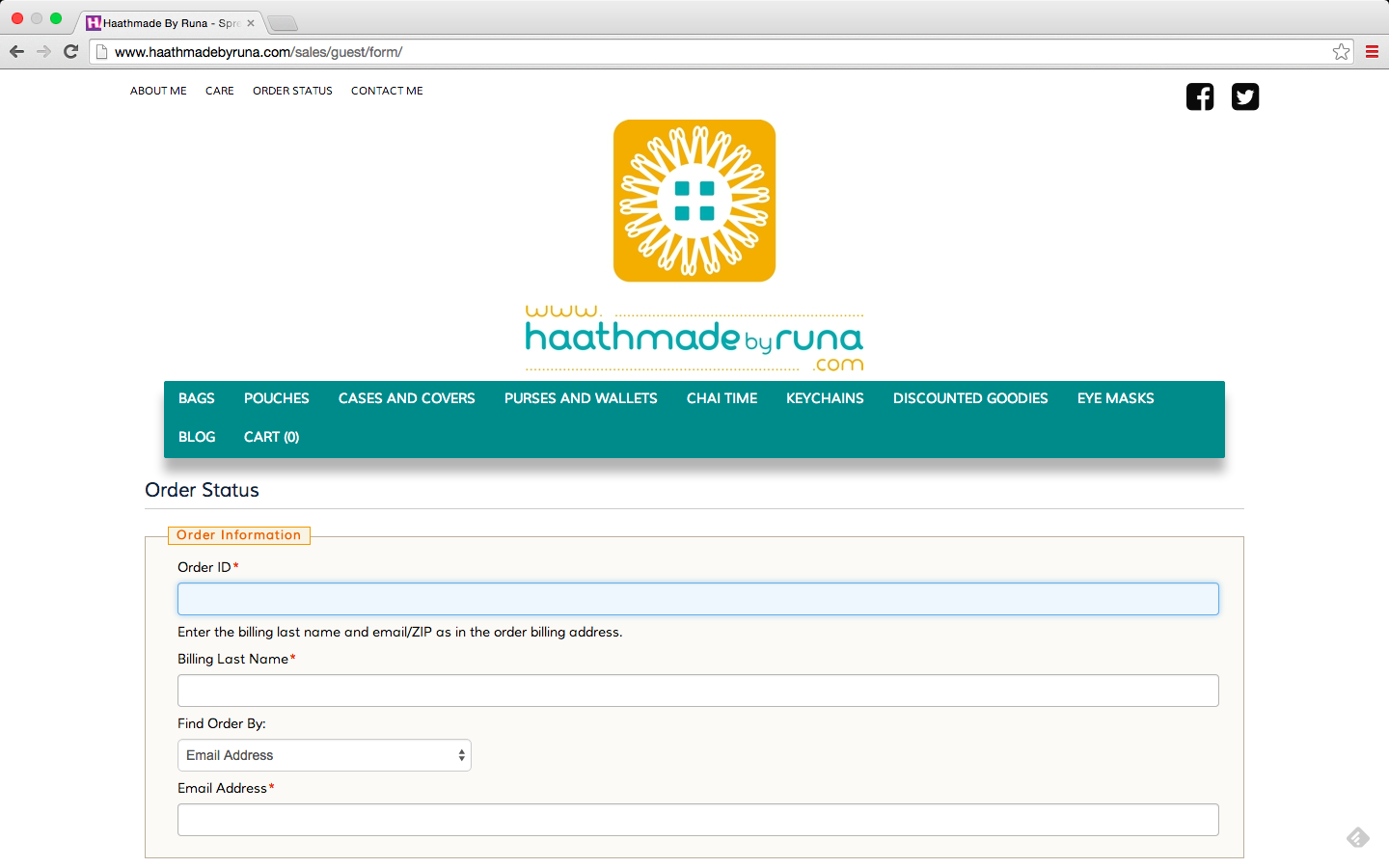Screen dimensions: 1389x868
Task: Open the Chrome hamburger menu
Action: coord(1372,52)
